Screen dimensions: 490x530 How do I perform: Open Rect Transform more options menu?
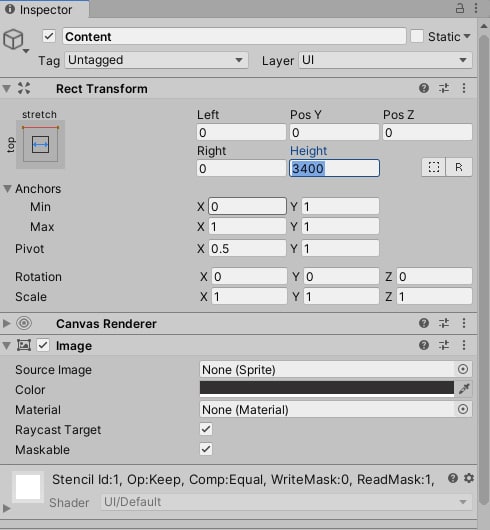tap(464, 88)
